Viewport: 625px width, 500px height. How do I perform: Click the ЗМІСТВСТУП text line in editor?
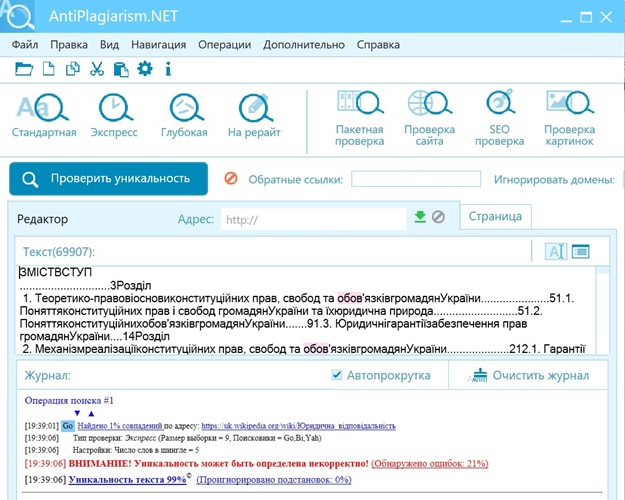[x=56, y=272]
